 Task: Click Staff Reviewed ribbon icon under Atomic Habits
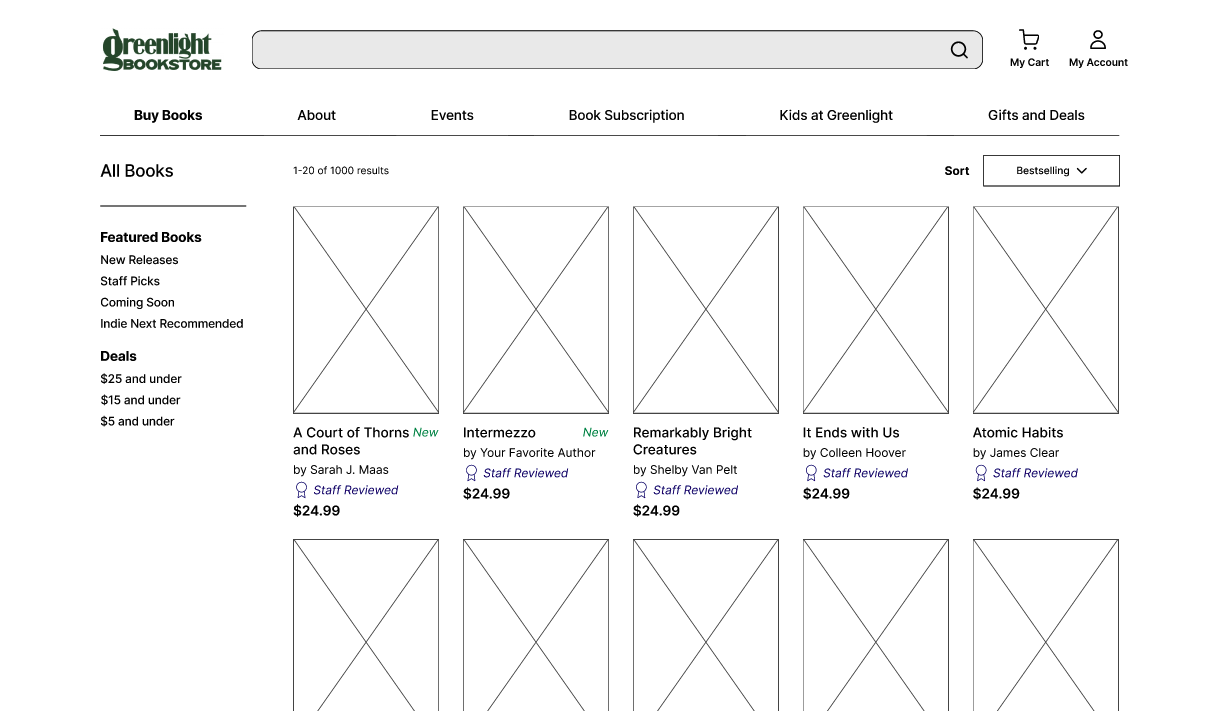[981, 473]
